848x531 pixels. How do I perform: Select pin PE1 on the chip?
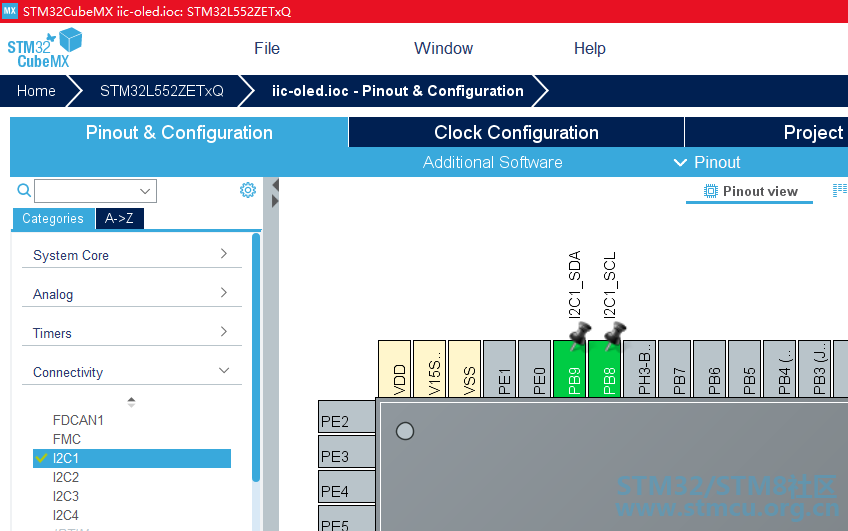click(499, 369)
